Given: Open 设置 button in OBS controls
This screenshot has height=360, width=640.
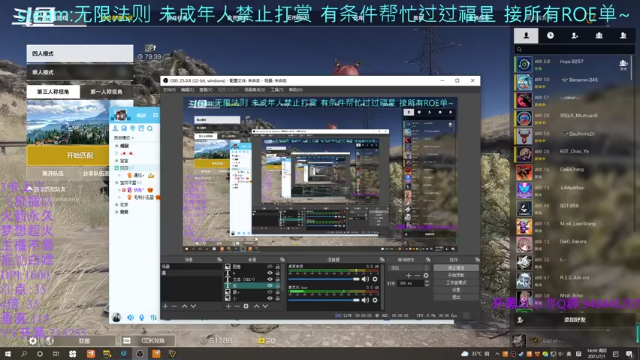Looking at the screenshot, I should [456, 290].
